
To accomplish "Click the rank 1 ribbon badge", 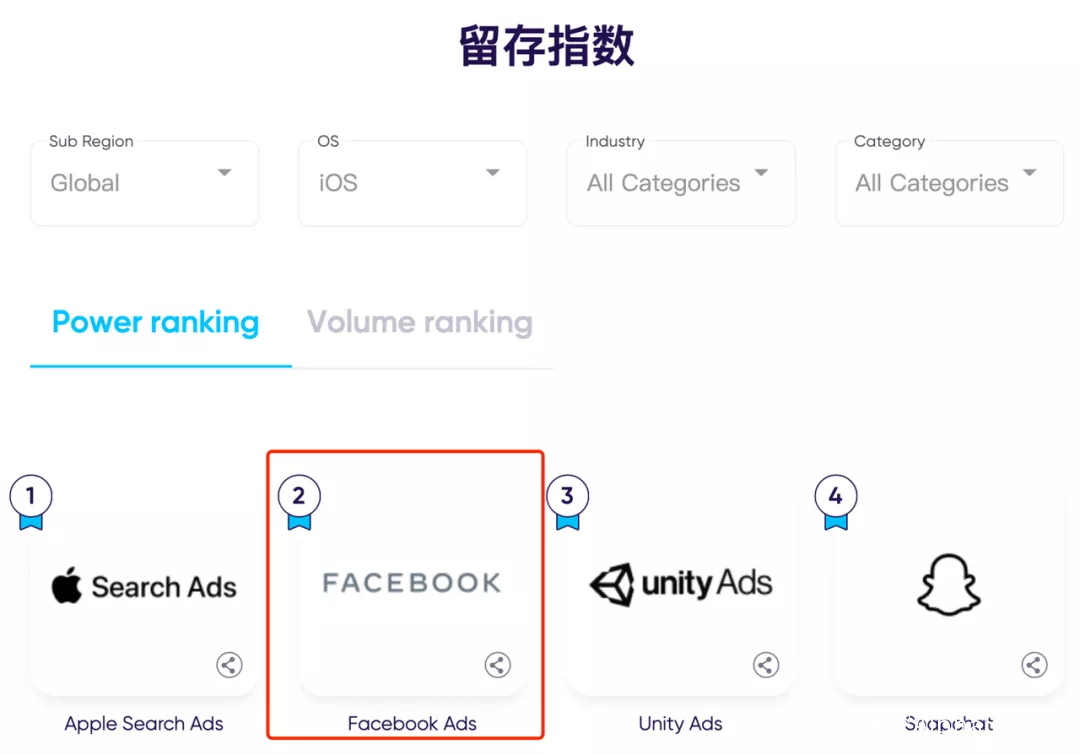I will click(x=30, y=502).
